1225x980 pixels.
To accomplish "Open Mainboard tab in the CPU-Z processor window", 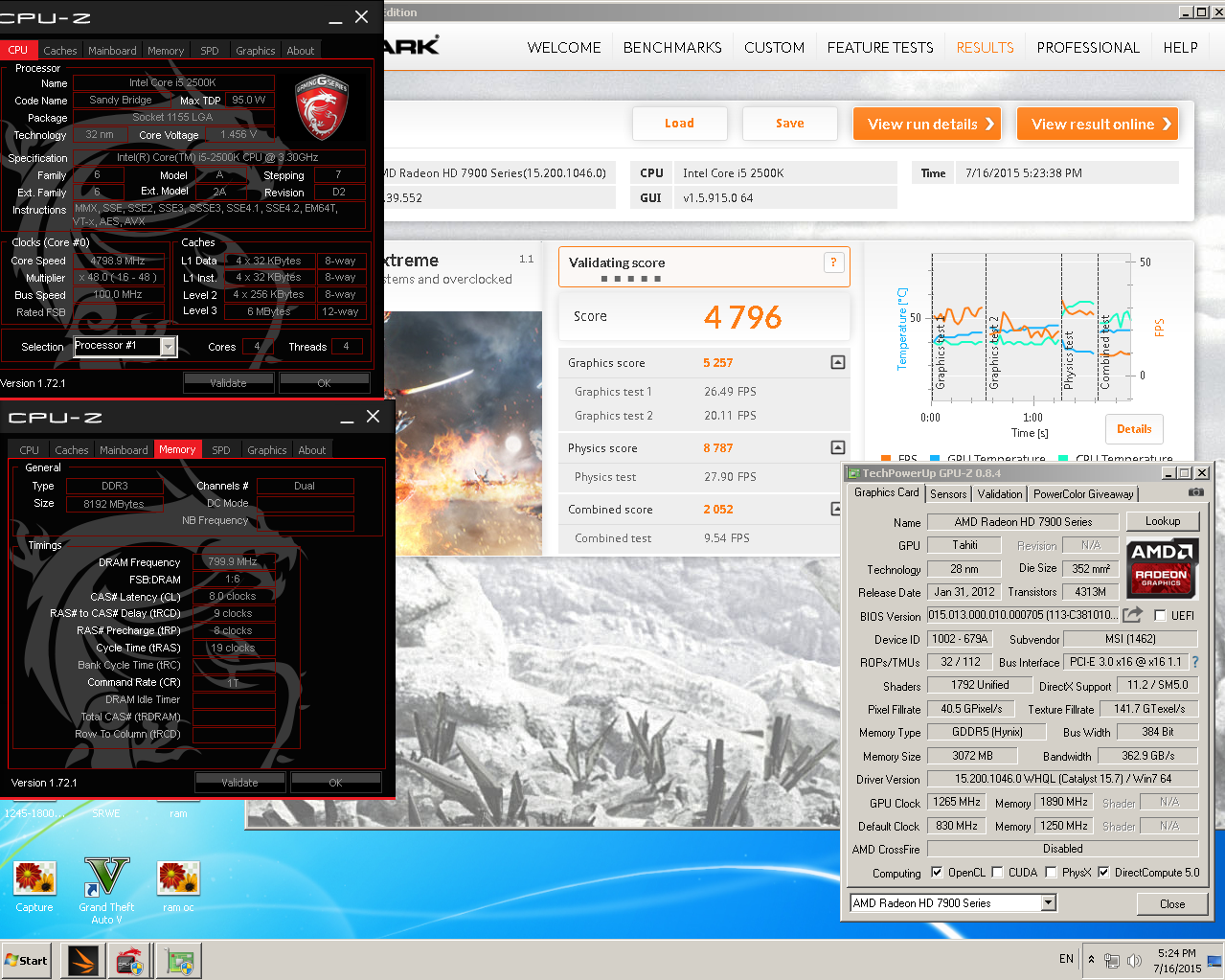I will 112,51.
